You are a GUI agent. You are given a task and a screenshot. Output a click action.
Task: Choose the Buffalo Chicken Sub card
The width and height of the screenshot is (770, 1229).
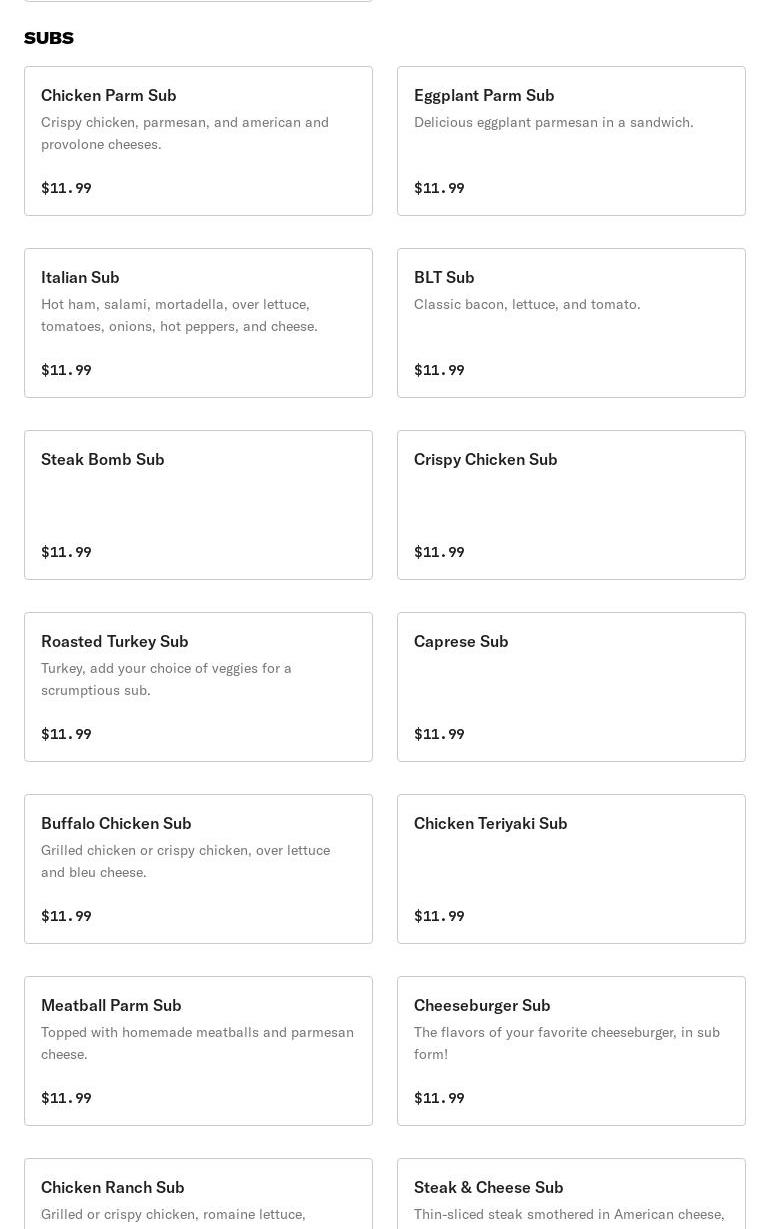[198, 869]
